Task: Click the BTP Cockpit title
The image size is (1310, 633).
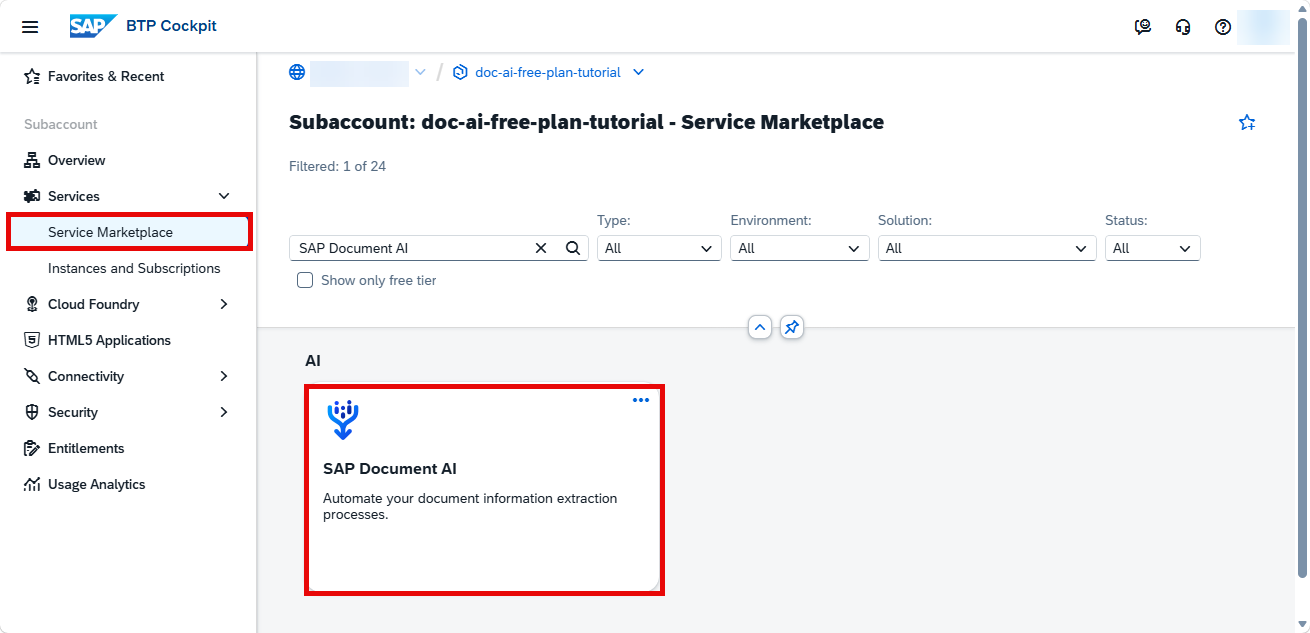Action: click(x=171, y=26)
